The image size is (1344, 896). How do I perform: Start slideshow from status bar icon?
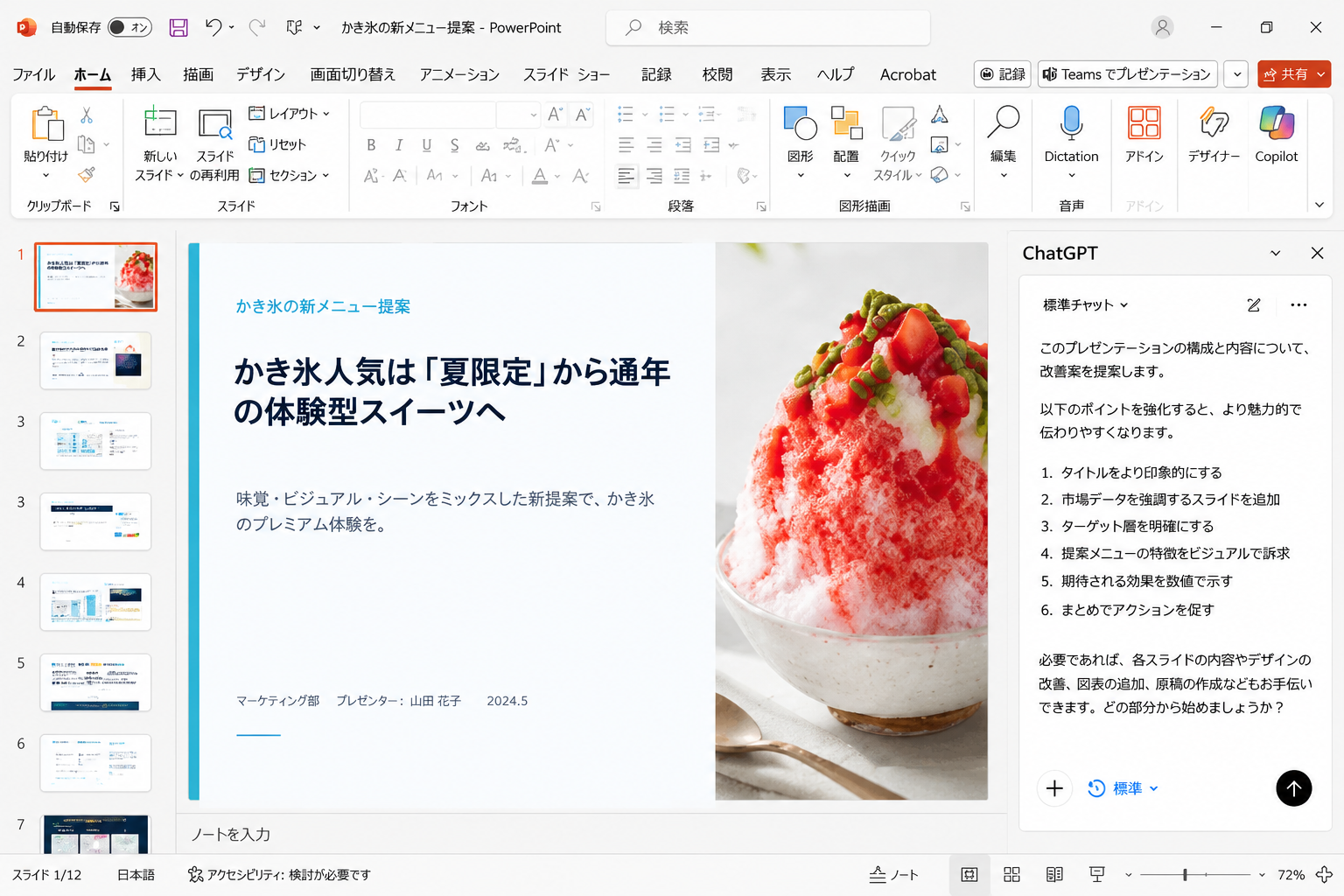tap(1096, 874)
